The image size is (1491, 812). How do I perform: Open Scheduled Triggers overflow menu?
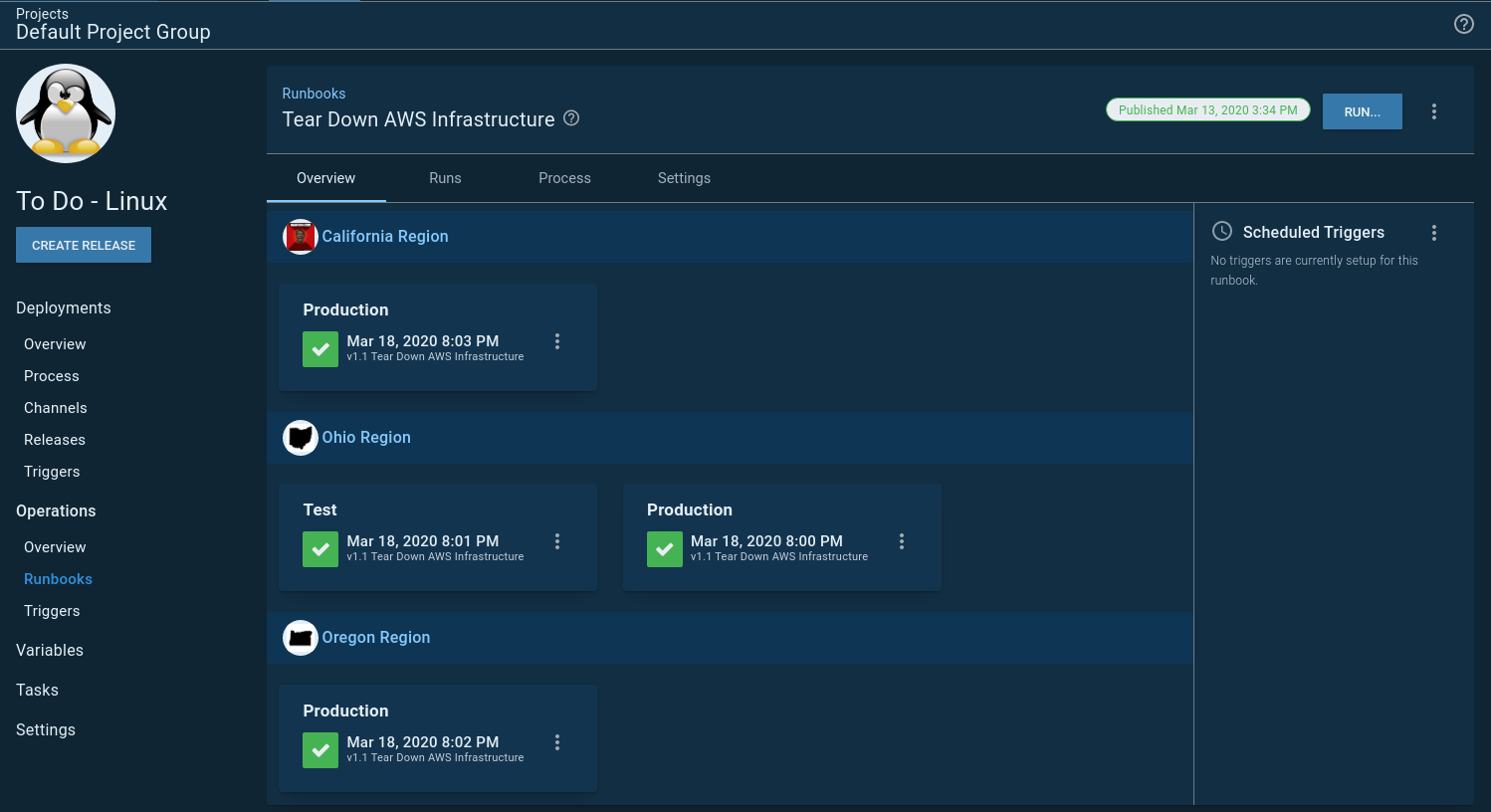[1433, 233]
